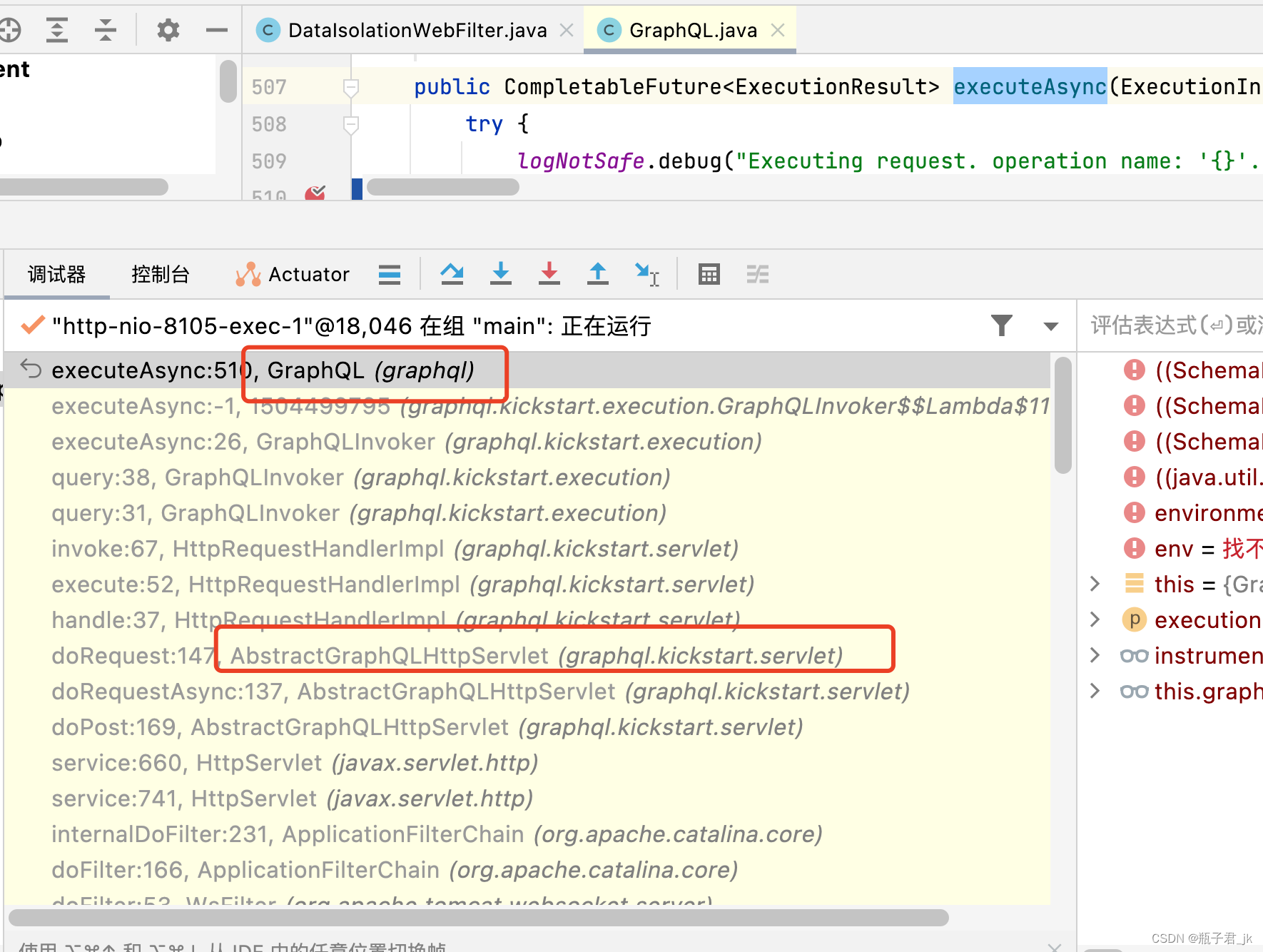The width and height of the screenshot is (1263, 952).
Task: Click the frames filter funnel icon
Action: click(x=1002, y=325)
